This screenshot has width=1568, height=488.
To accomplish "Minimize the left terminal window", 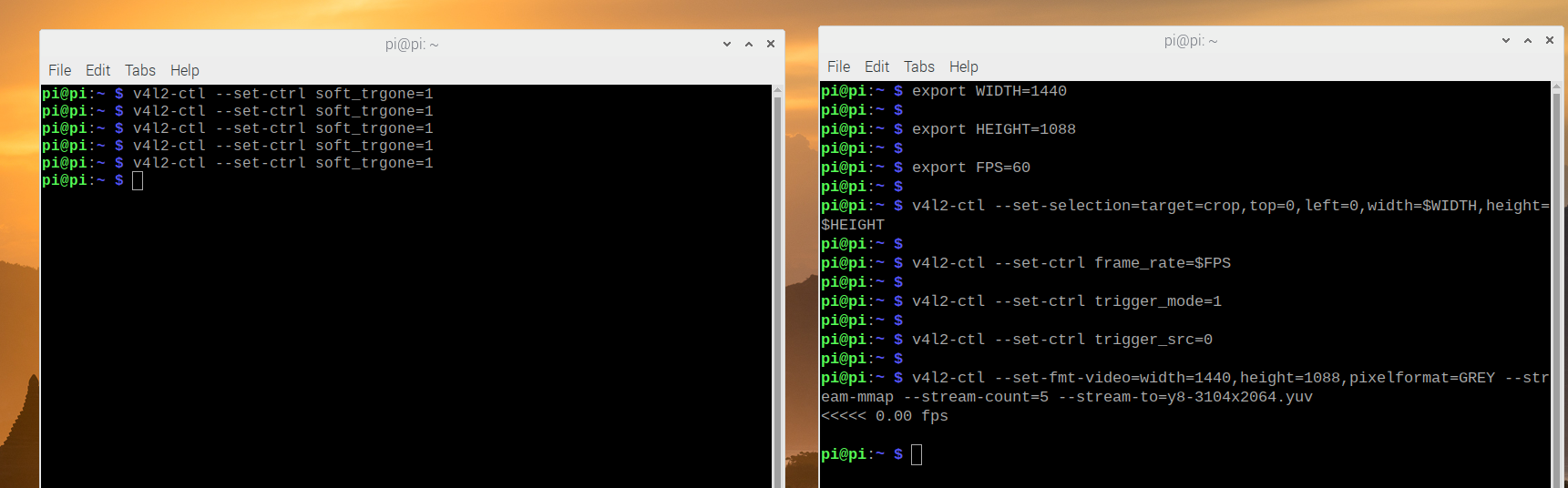I will coord(727,44).
